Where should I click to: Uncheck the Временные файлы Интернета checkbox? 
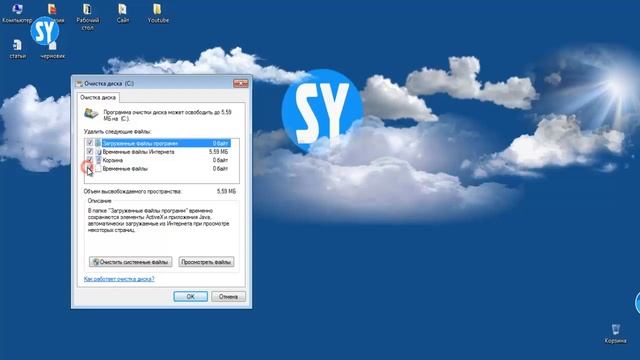(90, 151)
